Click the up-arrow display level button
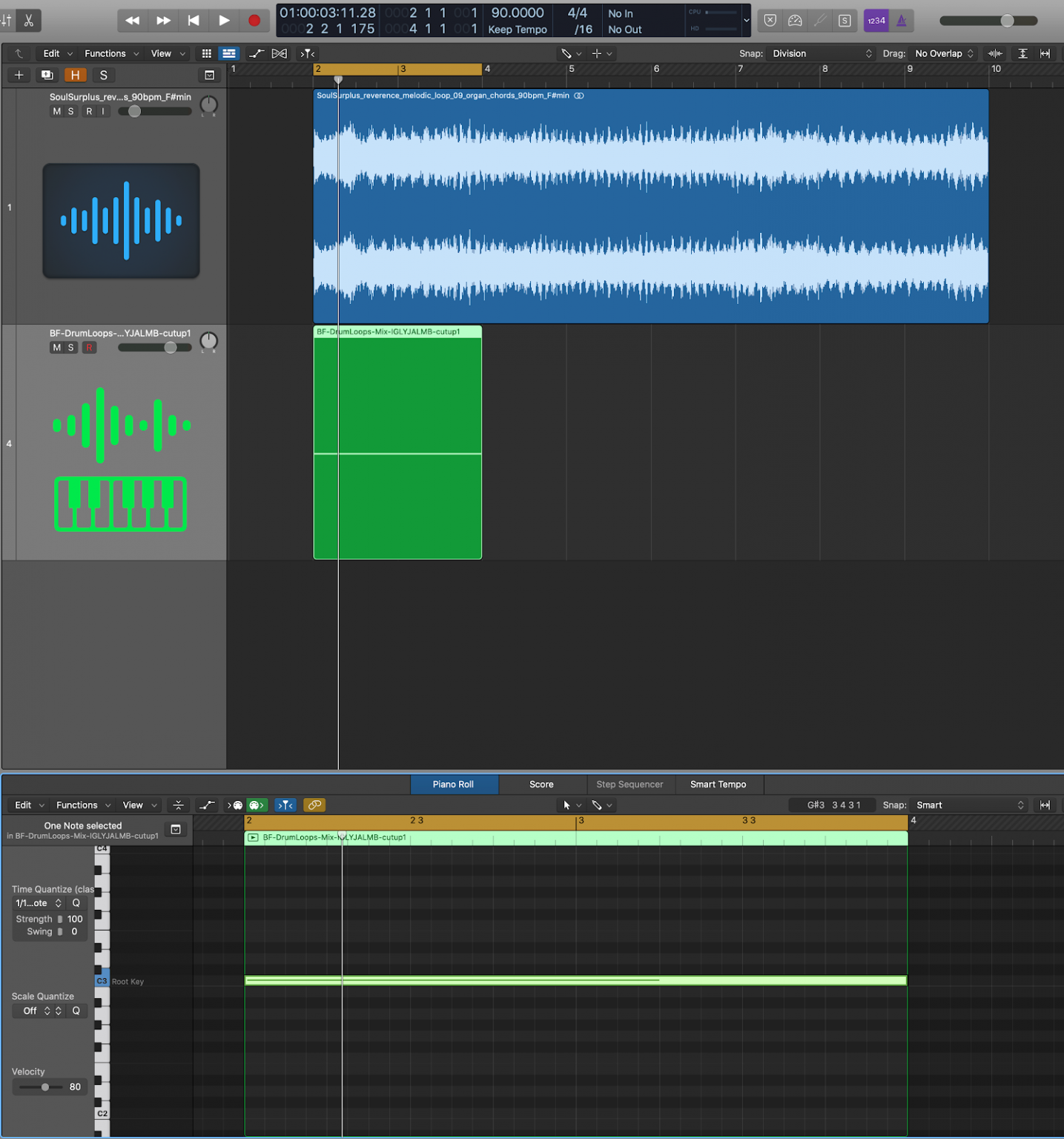 pos(19,53)
